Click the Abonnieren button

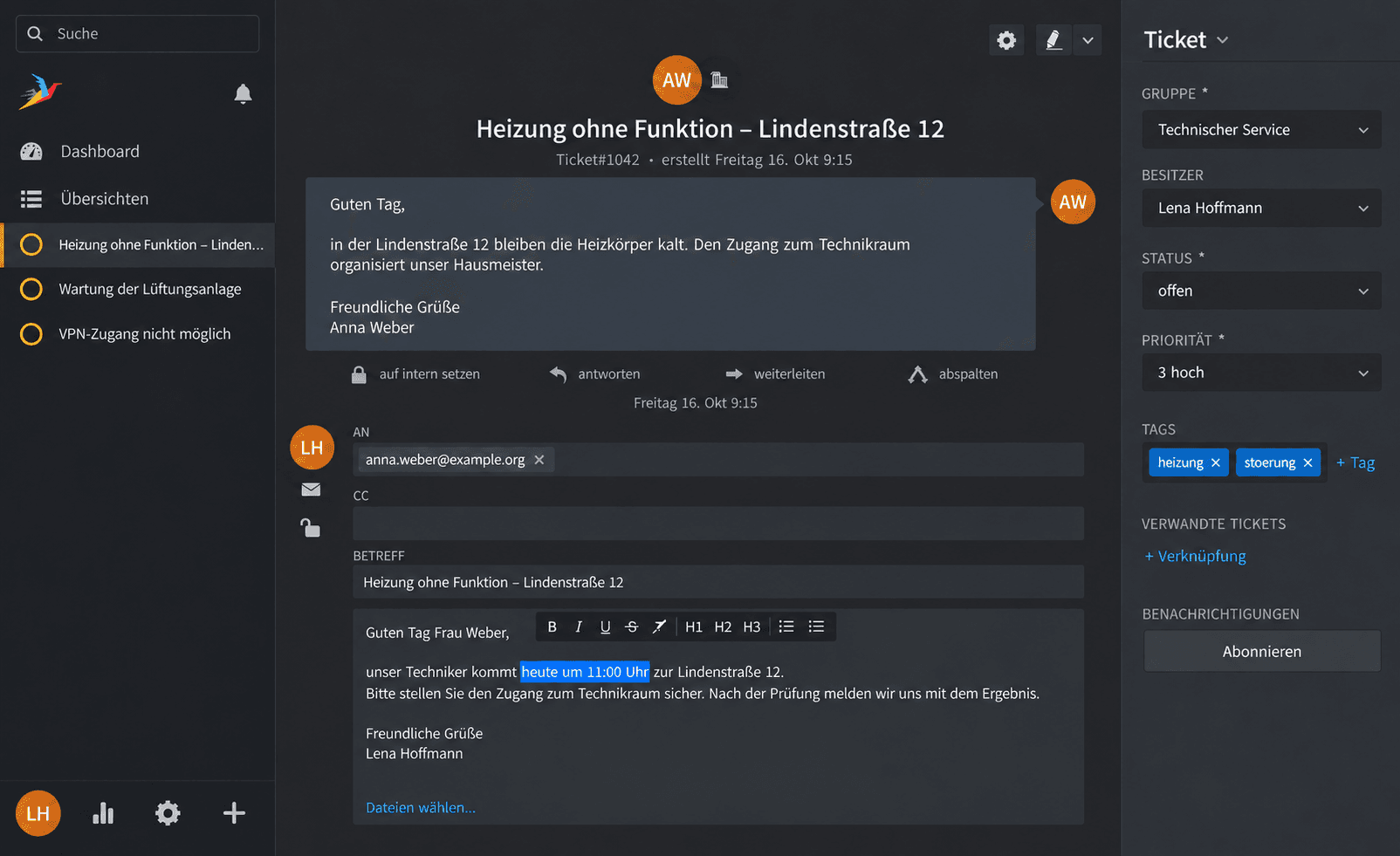(1262, 652)
